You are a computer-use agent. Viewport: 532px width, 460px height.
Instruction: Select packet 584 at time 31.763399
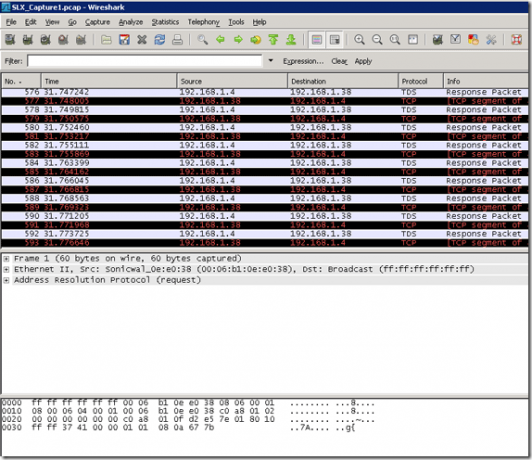(265, 163)
